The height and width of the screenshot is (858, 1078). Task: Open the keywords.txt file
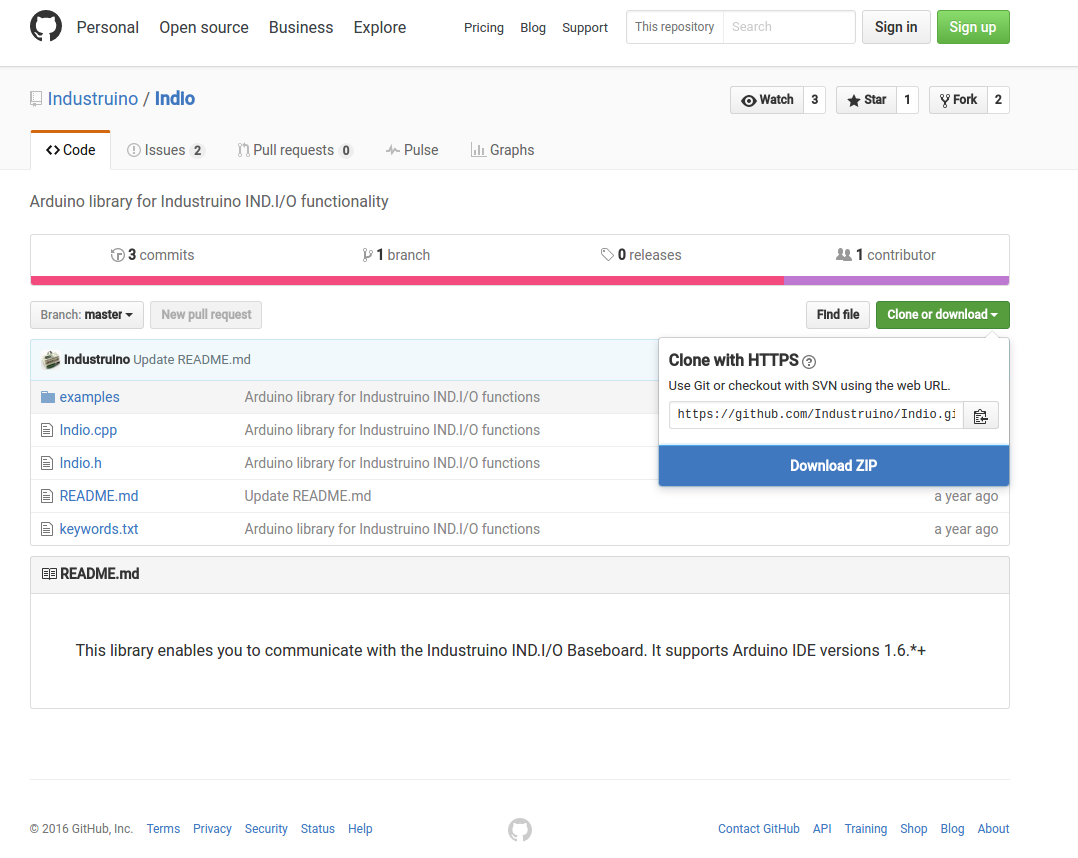click(99, 529)
